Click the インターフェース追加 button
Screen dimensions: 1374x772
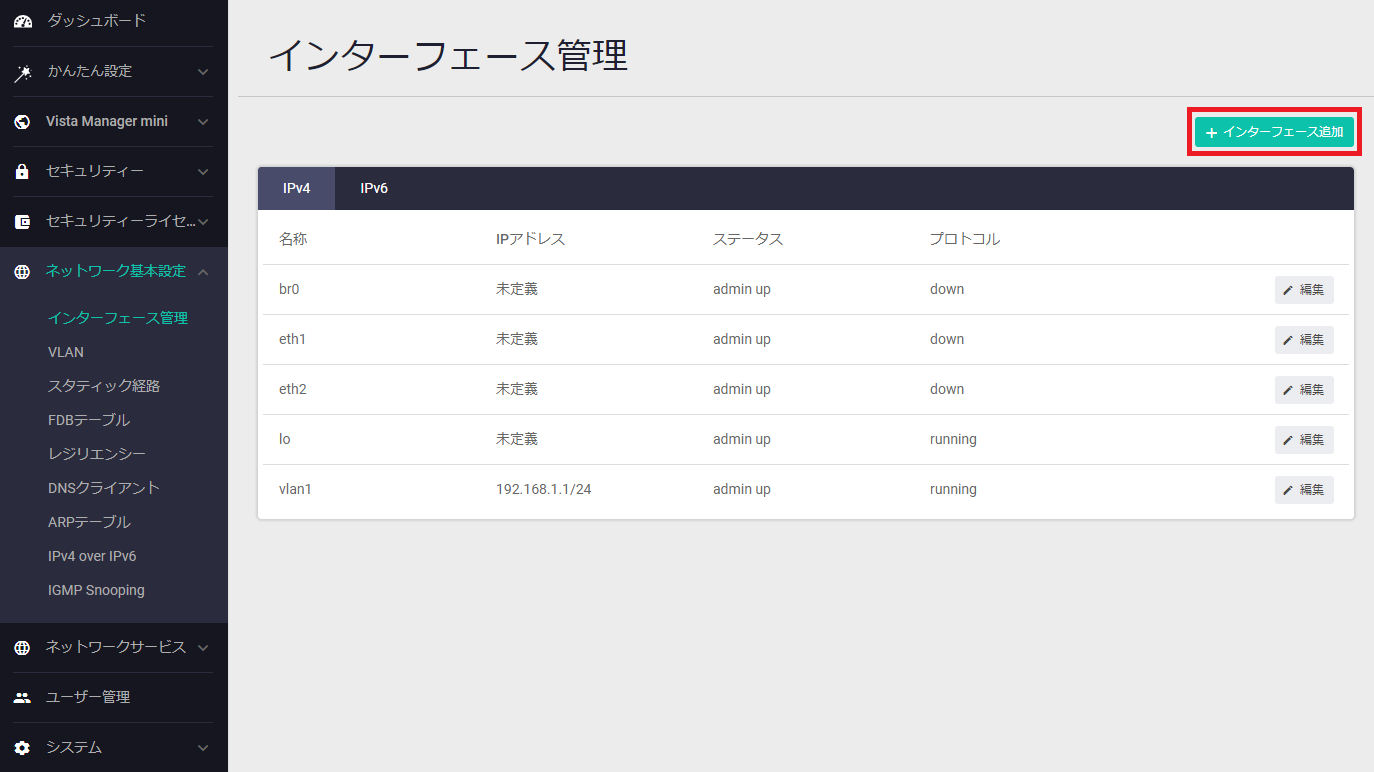pos(1274,132)
